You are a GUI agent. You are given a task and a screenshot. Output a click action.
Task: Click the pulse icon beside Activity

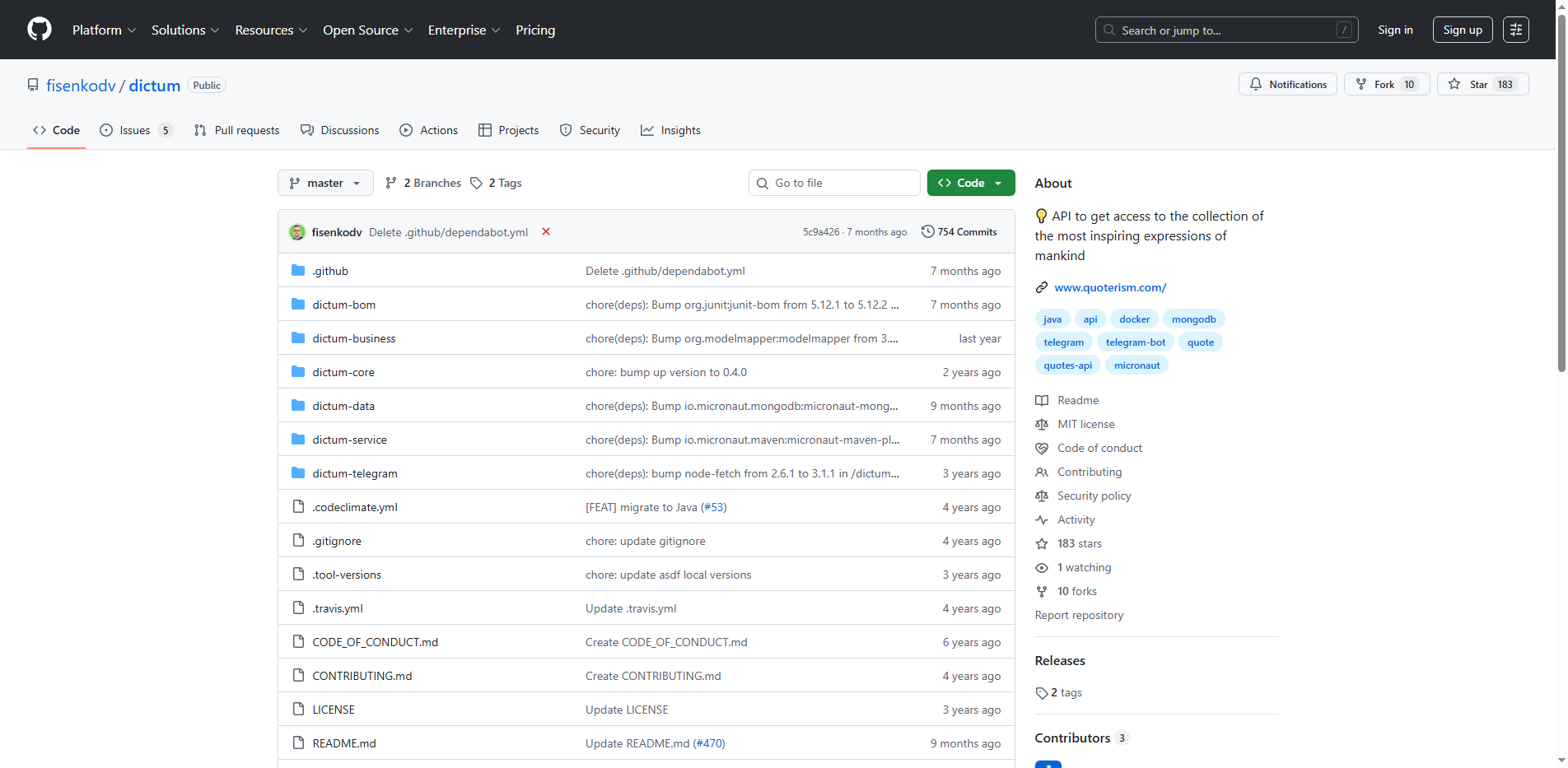(x=1042, y=519)
